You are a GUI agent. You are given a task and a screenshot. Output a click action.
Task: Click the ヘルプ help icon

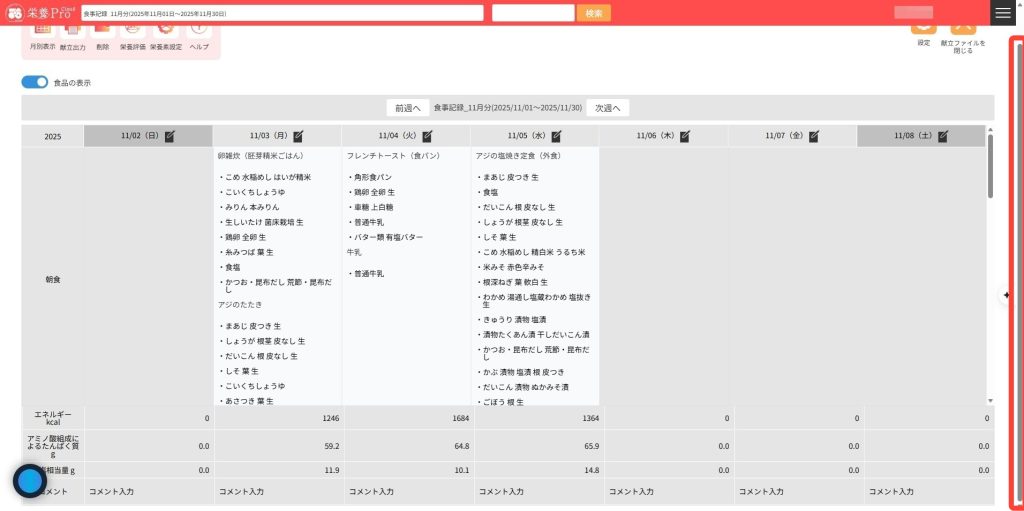point(200,32)
